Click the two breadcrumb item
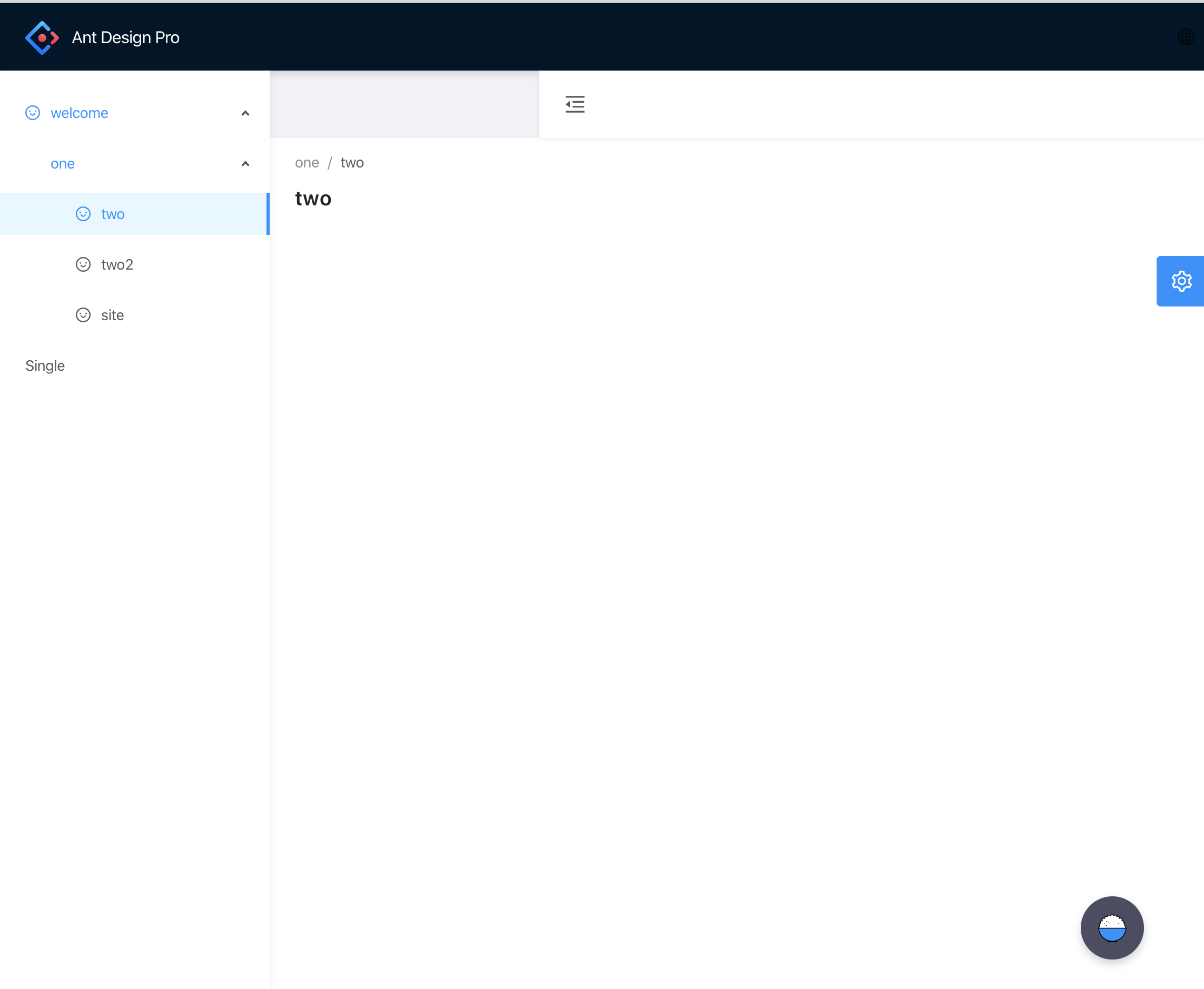The image size is (1204, 989). pyautogui.click(x=352, y=163)
